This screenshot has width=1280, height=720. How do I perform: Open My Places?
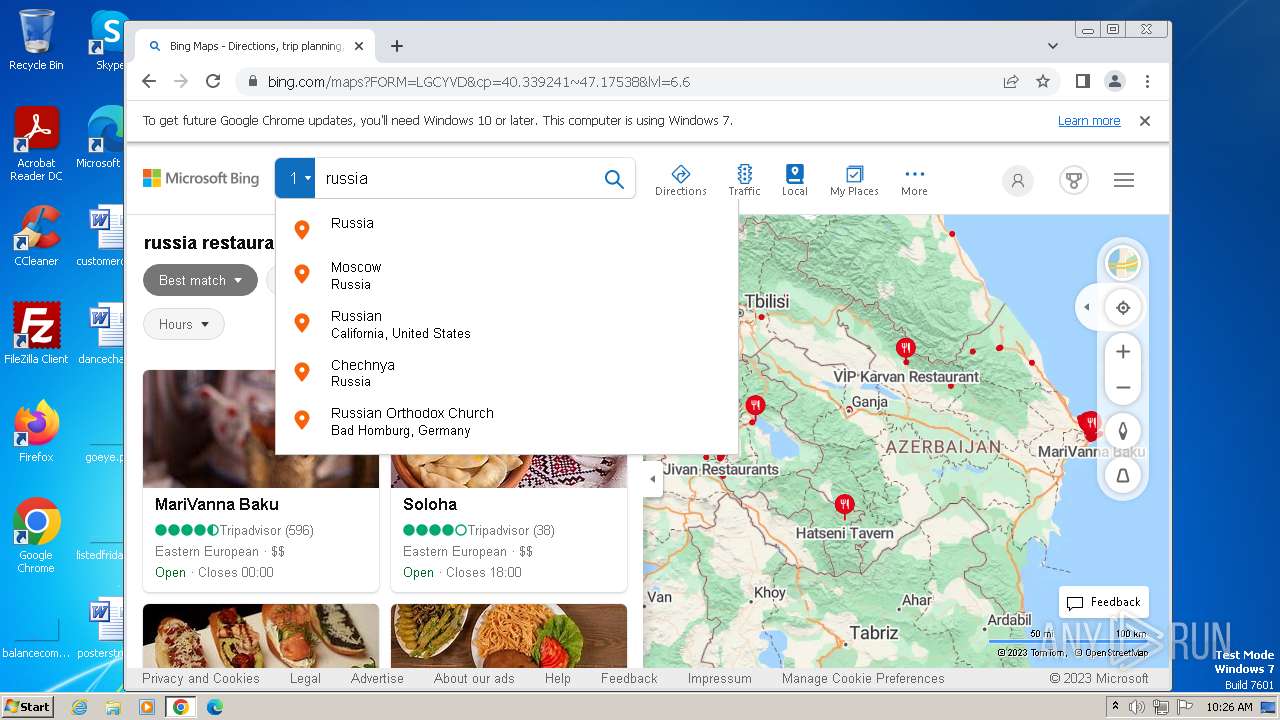point(854,180)
